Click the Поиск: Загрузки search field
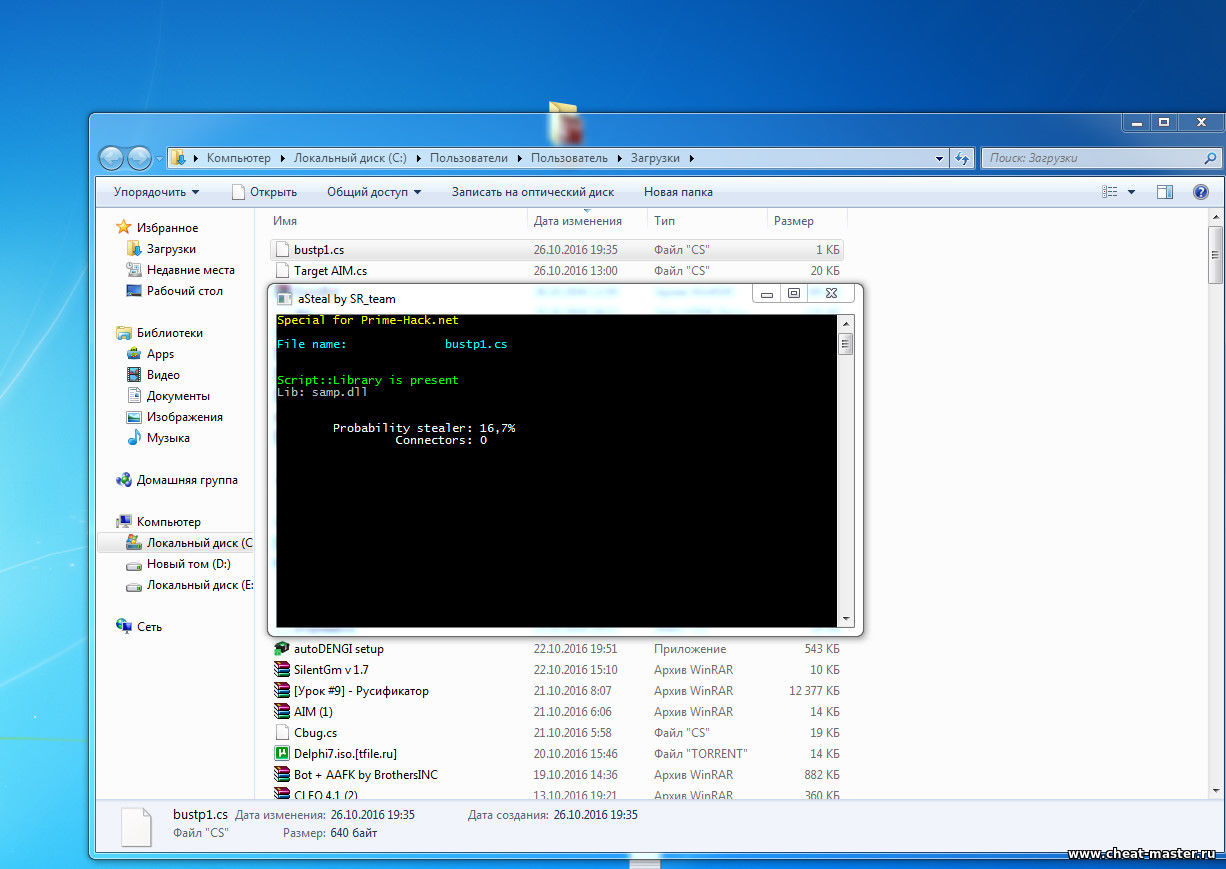 pyautogui.click(x=1093, y=158)
